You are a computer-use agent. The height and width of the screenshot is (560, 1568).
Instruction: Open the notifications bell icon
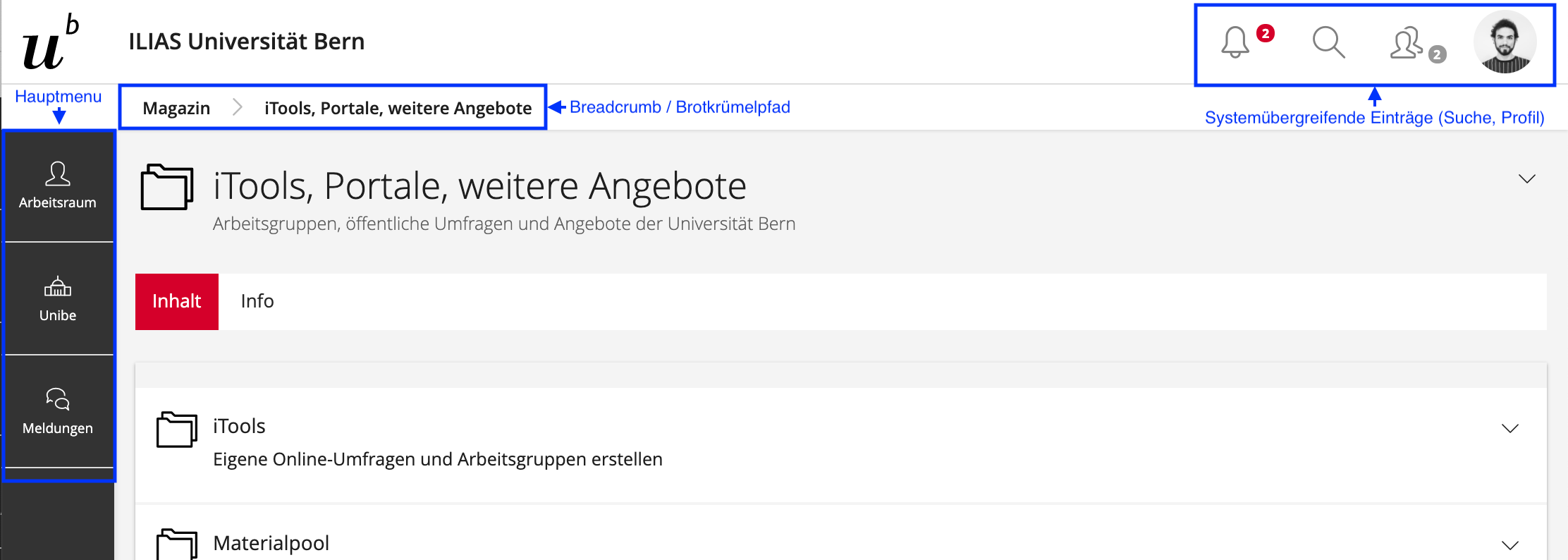tap(1235, 42)
